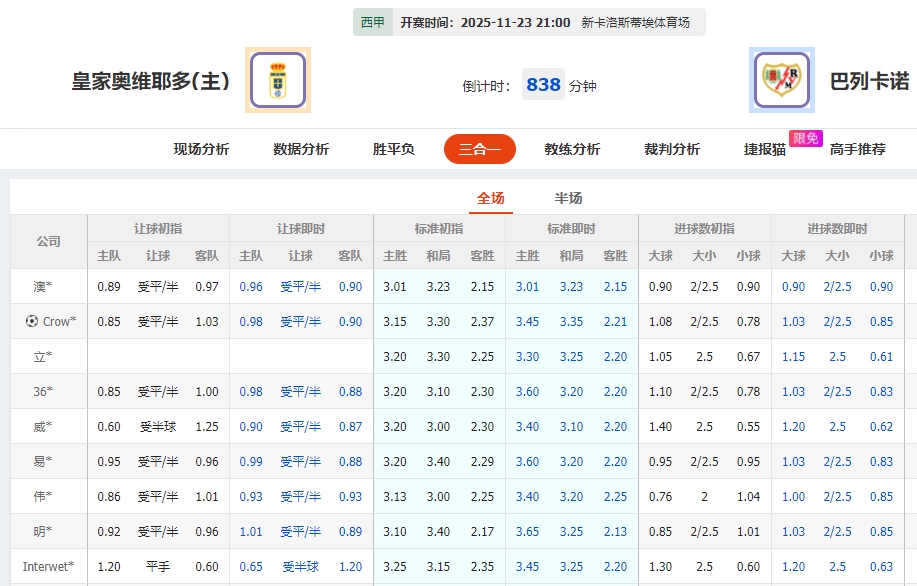917x586 pixels.
Task: Click the 皇家奥维耶多 home team crest
Action: tap(277, 80)
